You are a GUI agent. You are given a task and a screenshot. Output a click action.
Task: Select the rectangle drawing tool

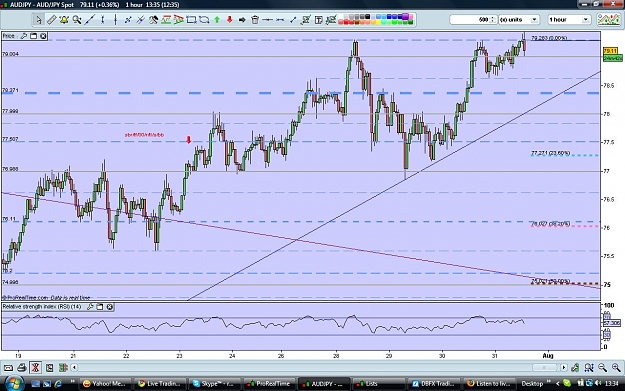pyautogui.click(x=191, y=20)
